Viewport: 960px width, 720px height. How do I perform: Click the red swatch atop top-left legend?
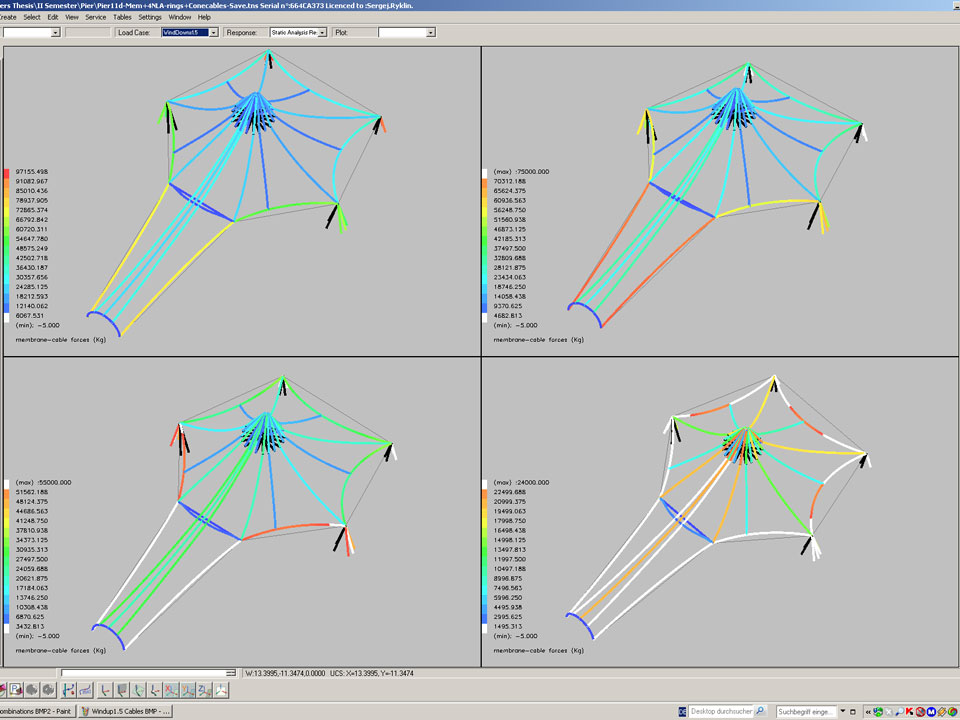pyautogui.click(x=7, y=172)
